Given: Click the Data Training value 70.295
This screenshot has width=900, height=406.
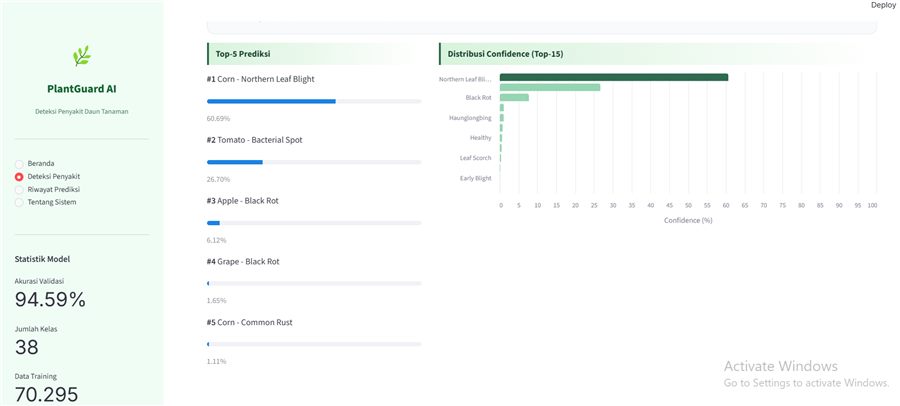Looking at the screenshot, I should point(46,395).
